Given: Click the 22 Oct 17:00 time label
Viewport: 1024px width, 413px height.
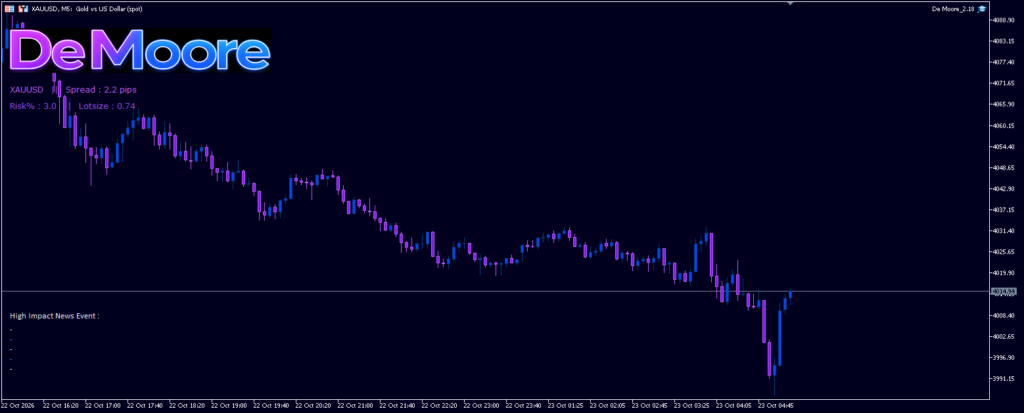Looking at the screenshot, I should 103,405.
